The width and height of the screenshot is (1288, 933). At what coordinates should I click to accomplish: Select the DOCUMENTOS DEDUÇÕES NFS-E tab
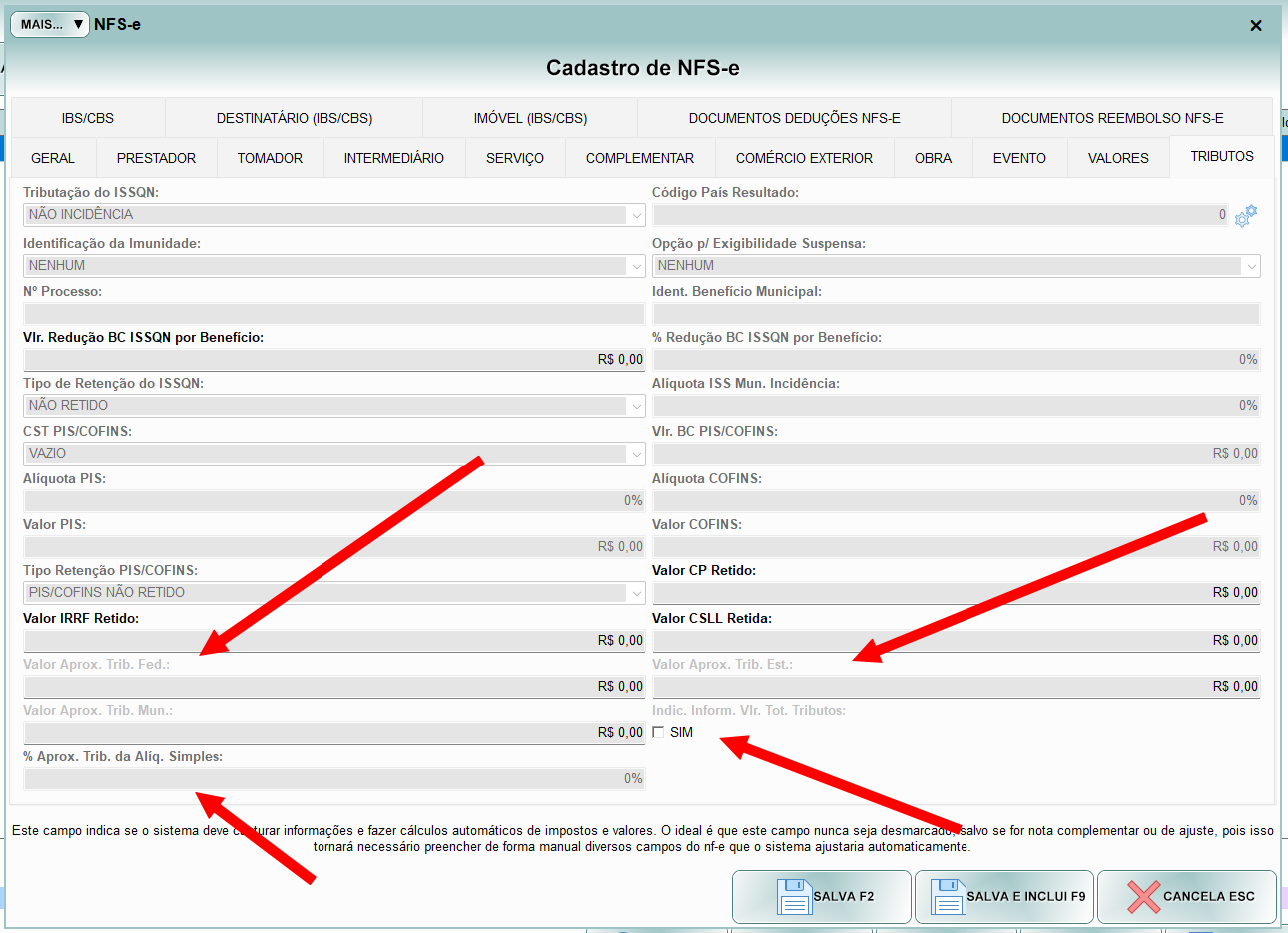794,118
